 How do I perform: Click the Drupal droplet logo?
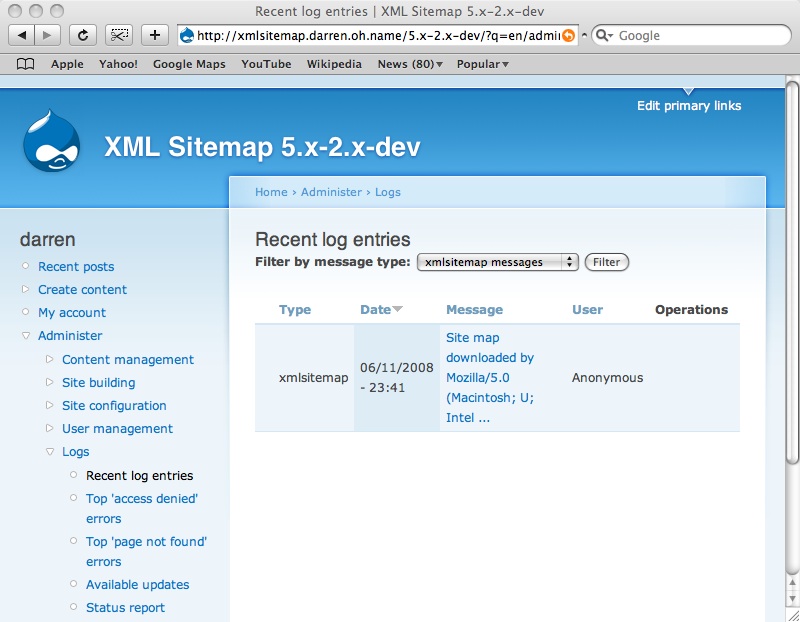coord(51,141)
